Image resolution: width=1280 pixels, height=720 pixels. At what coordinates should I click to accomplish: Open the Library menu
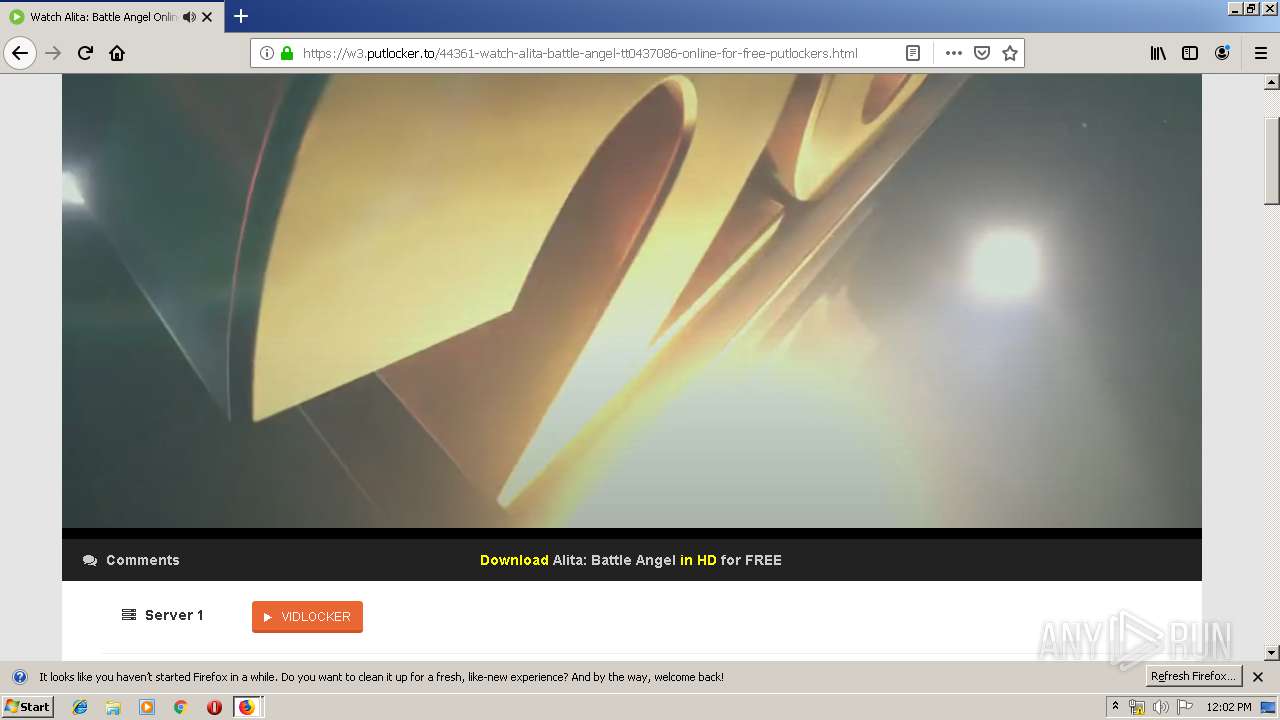tap(1158, 53)
